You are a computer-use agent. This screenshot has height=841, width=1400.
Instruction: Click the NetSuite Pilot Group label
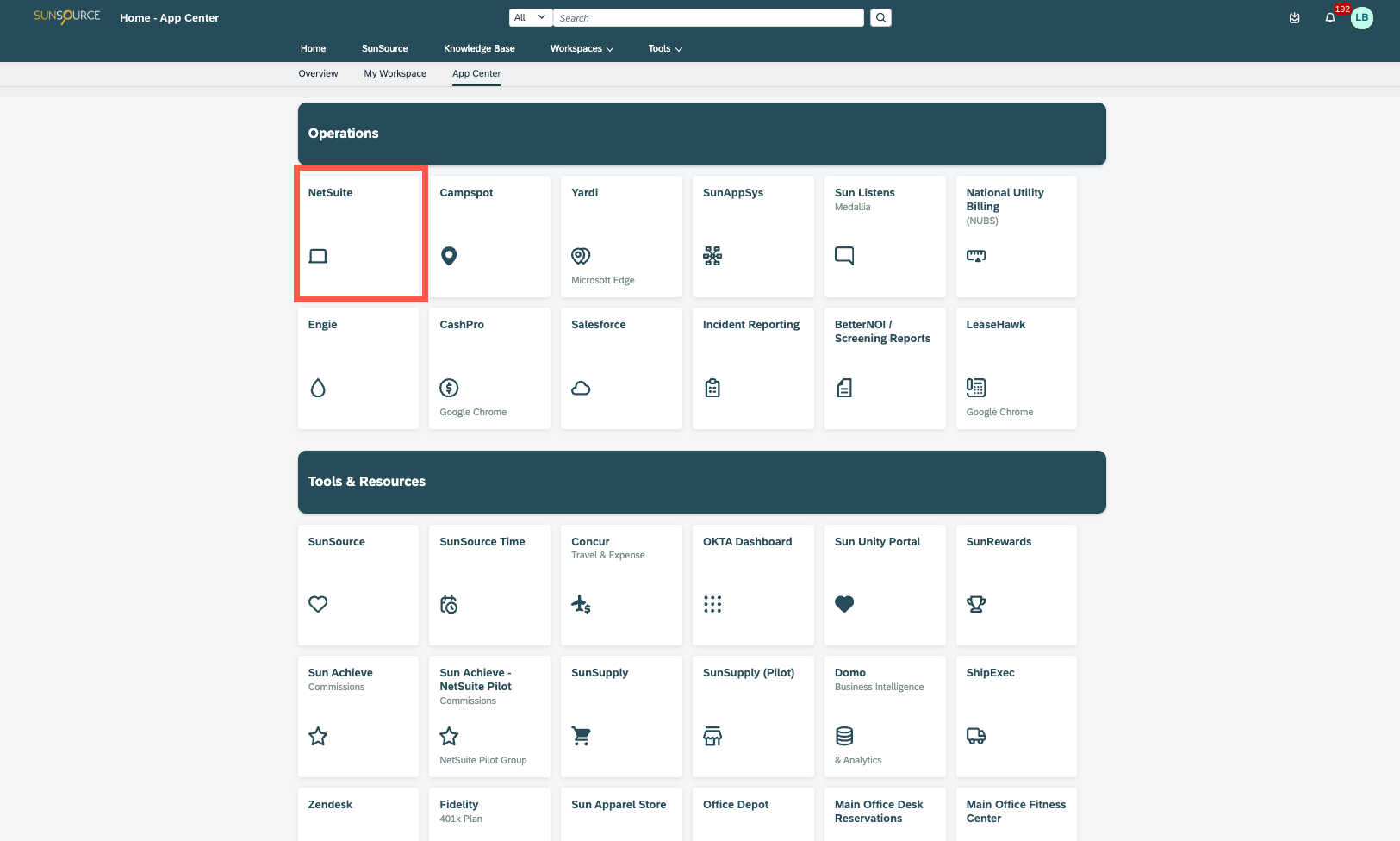click(x=483, y=760)
